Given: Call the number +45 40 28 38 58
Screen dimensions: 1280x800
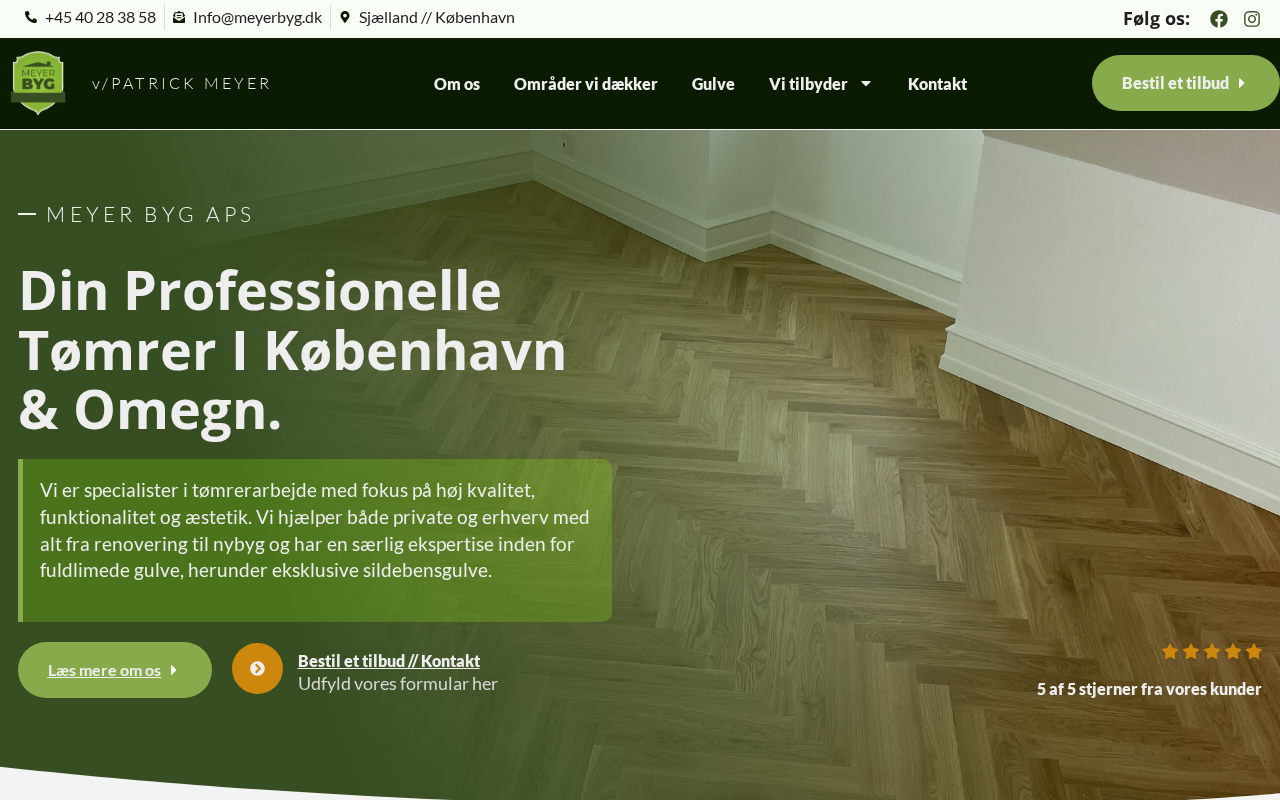Looking at the screenshot, I should (100, 17).
